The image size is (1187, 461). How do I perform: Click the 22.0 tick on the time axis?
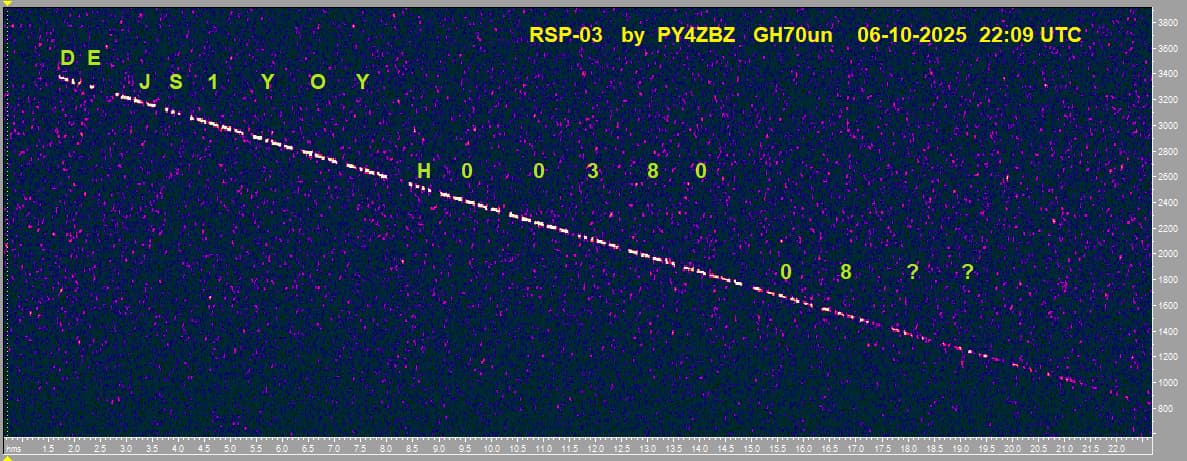click(1117, 451)
